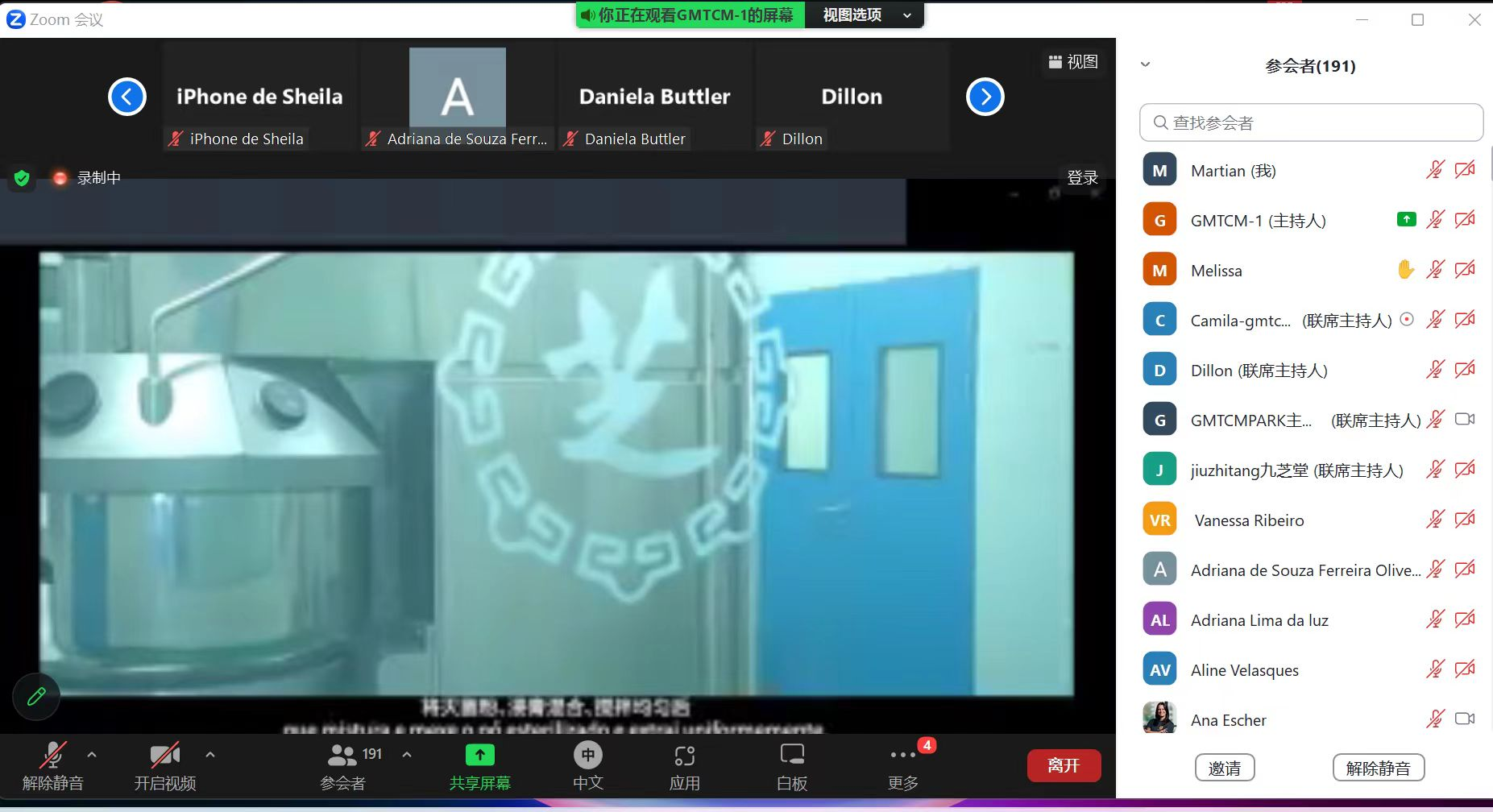Toggle the participants (参会者) panel

coord(344,765)
